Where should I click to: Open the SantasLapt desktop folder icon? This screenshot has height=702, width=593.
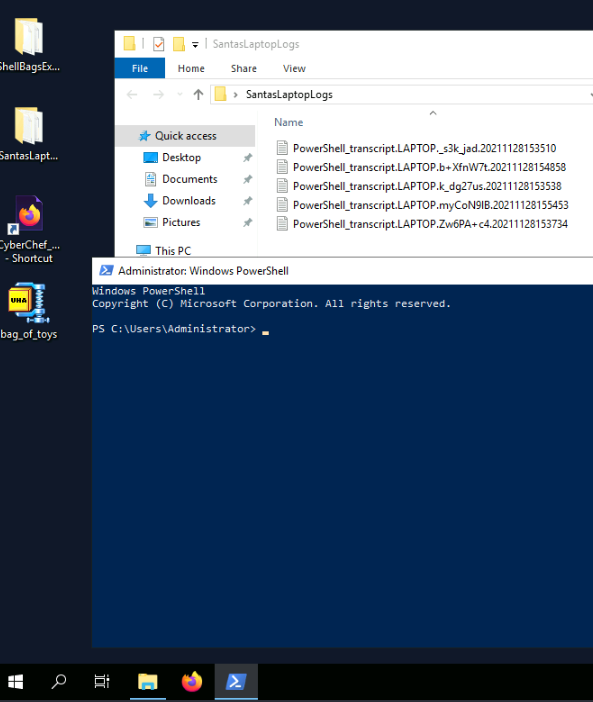pyautogui.click(x=29, y=133)
